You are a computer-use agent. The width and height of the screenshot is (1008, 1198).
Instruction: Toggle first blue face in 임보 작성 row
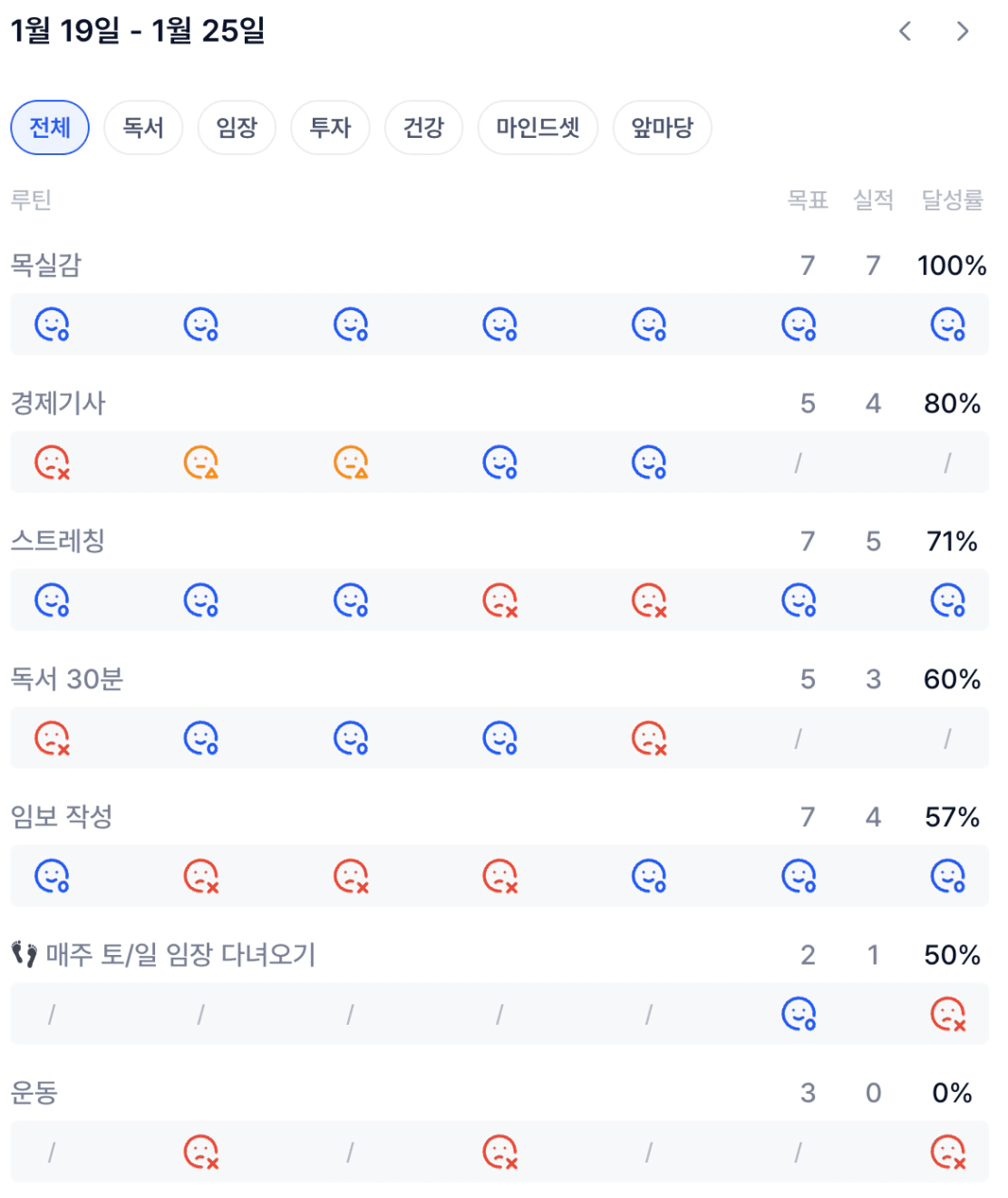[x=52, y=876]
